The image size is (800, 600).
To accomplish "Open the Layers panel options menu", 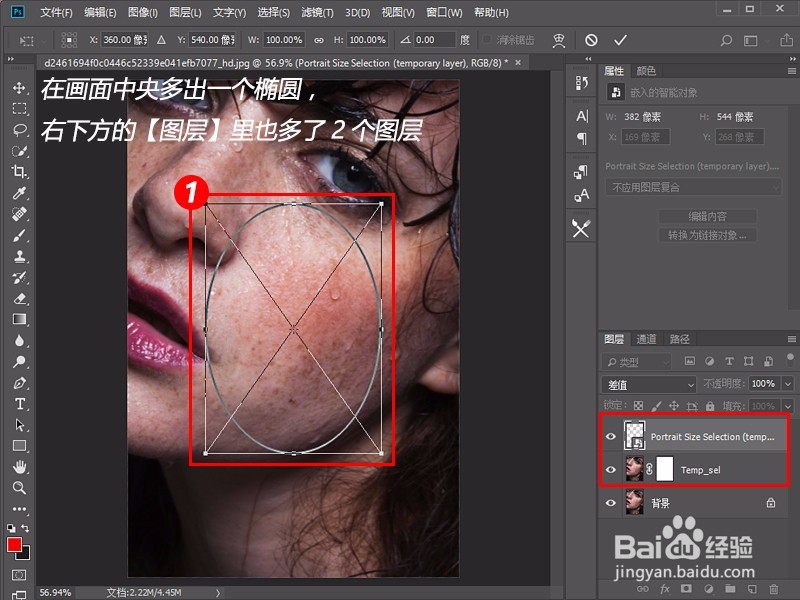I will coord(792,339).
